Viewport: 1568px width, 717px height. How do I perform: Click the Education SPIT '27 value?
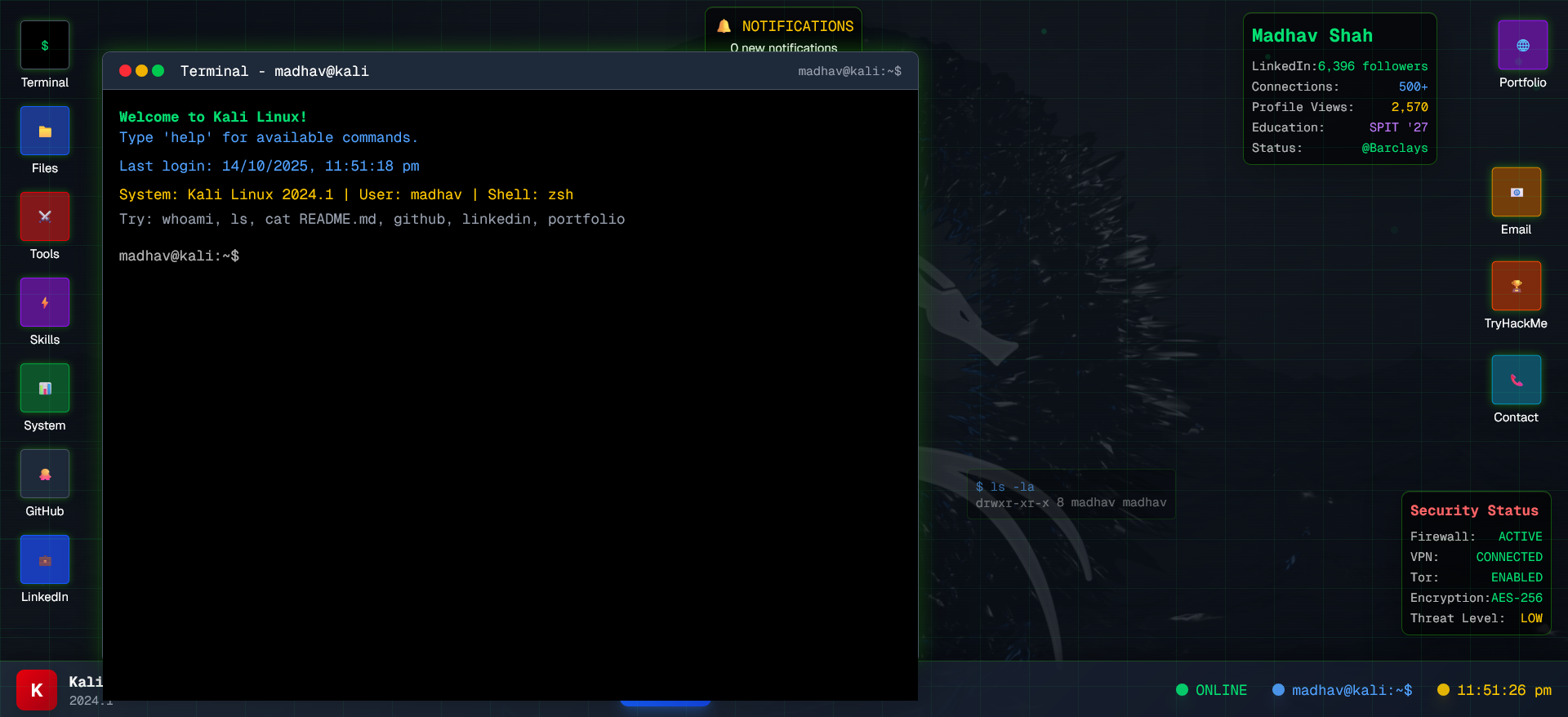[1398, 127]
